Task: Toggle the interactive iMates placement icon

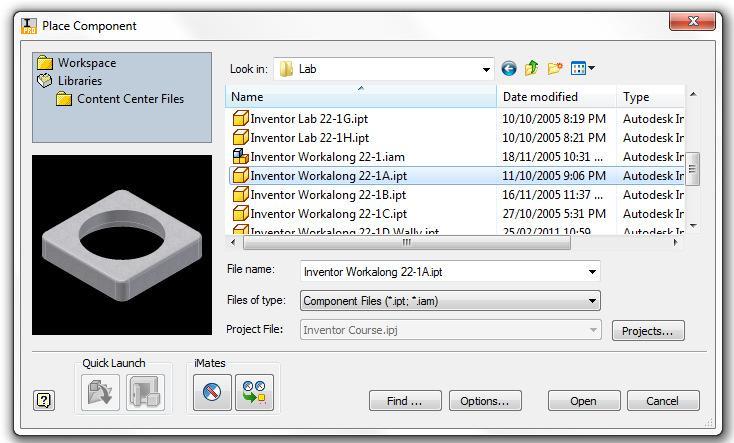Action: pyautogui.click(x=212, y=392)
